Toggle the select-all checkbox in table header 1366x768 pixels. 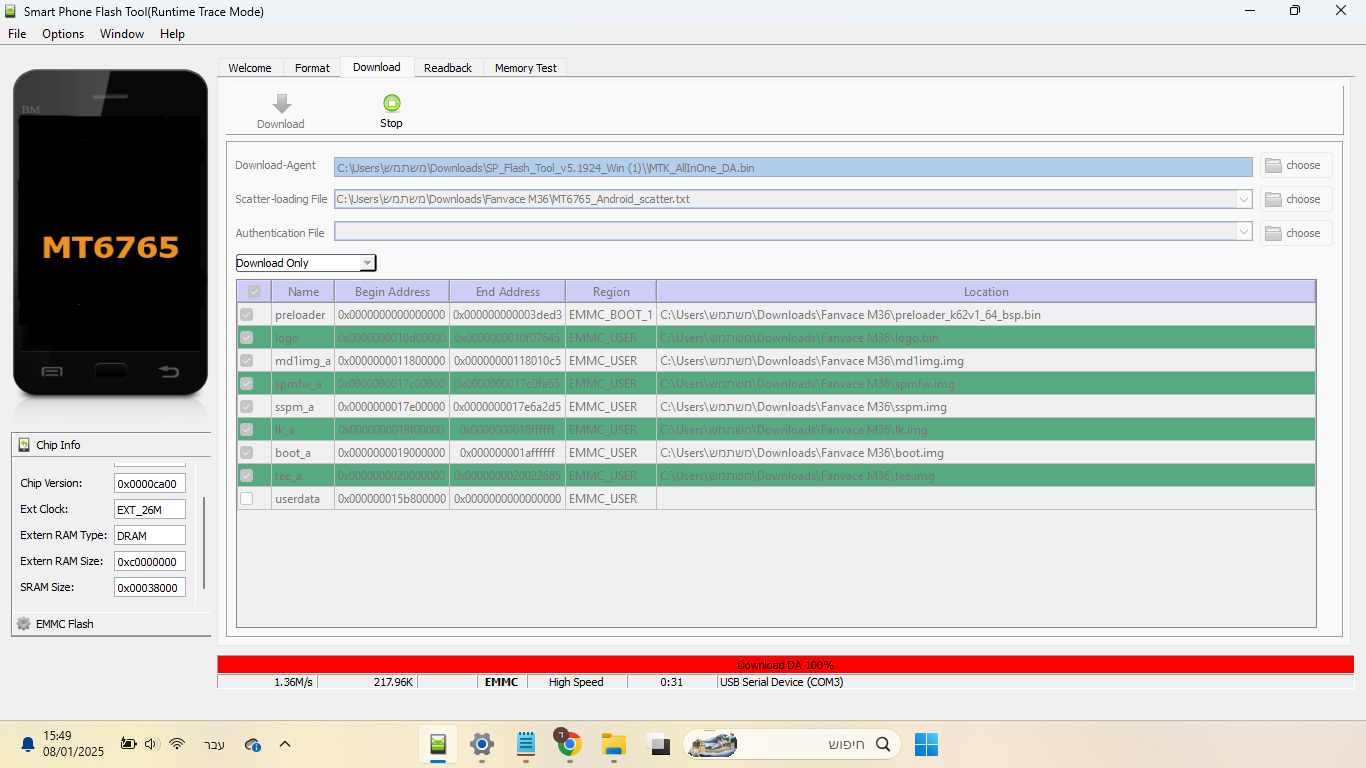[x=254, y=292]
